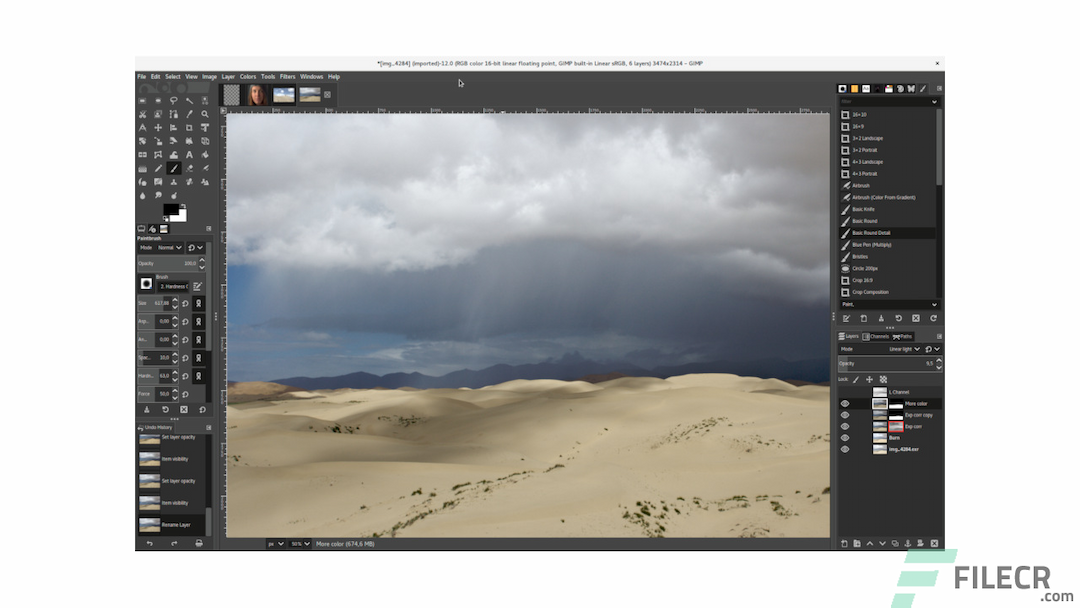This screenshot has height=608, width=1080.
Task: Hide the More color layer
Action: coord(844,403)
